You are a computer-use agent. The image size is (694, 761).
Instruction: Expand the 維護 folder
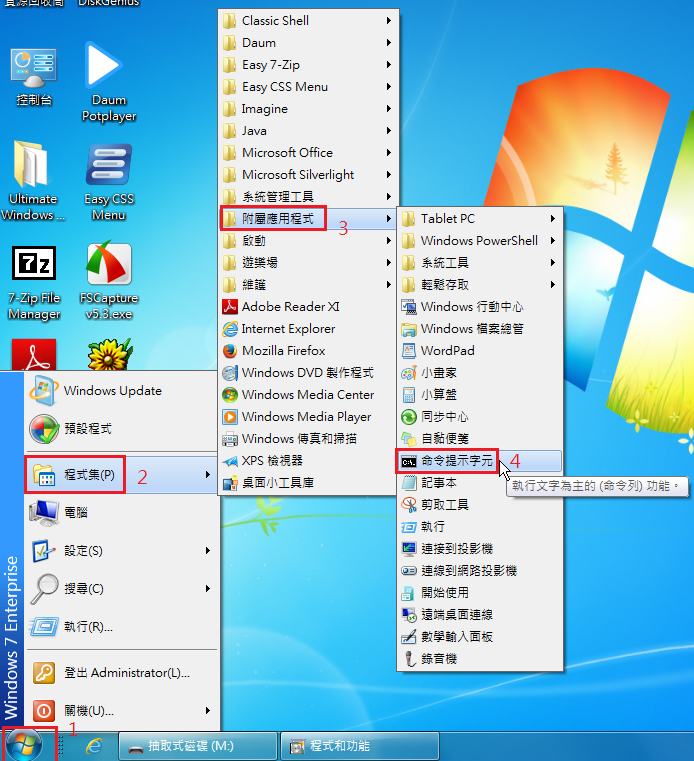coord(308,284)
